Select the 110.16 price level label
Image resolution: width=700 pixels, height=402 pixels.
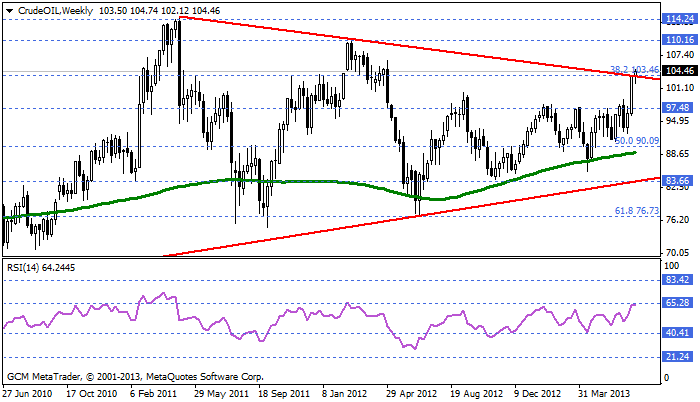(679, 40)
